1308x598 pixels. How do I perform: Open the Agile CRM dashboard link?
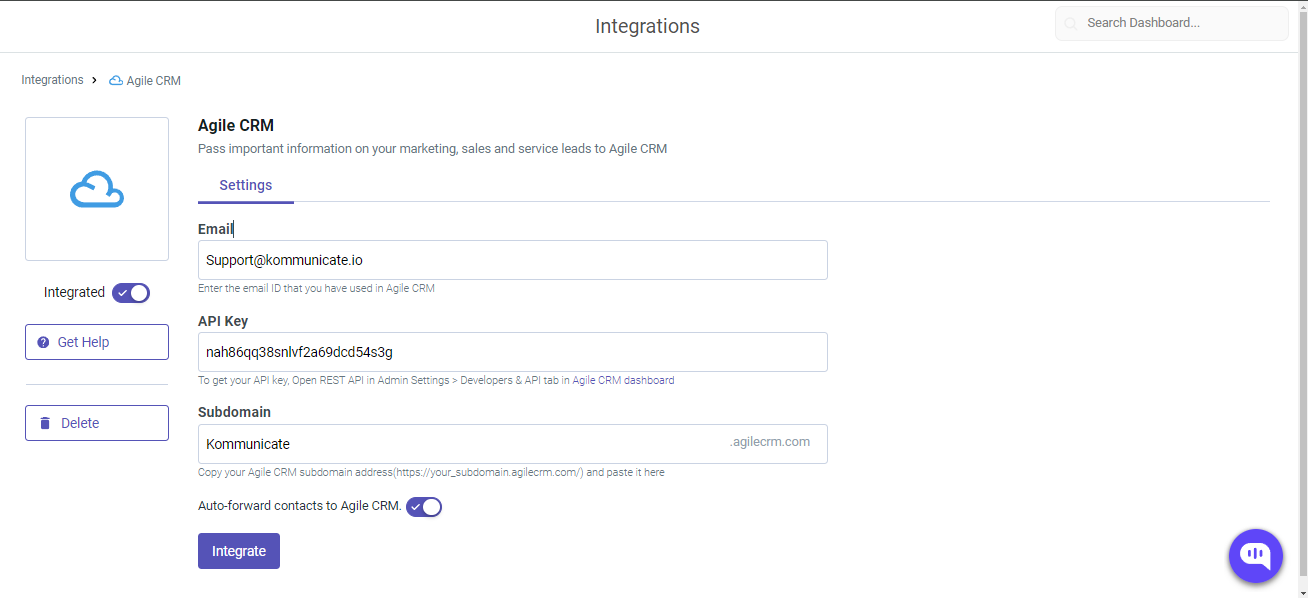coord(623,381)
